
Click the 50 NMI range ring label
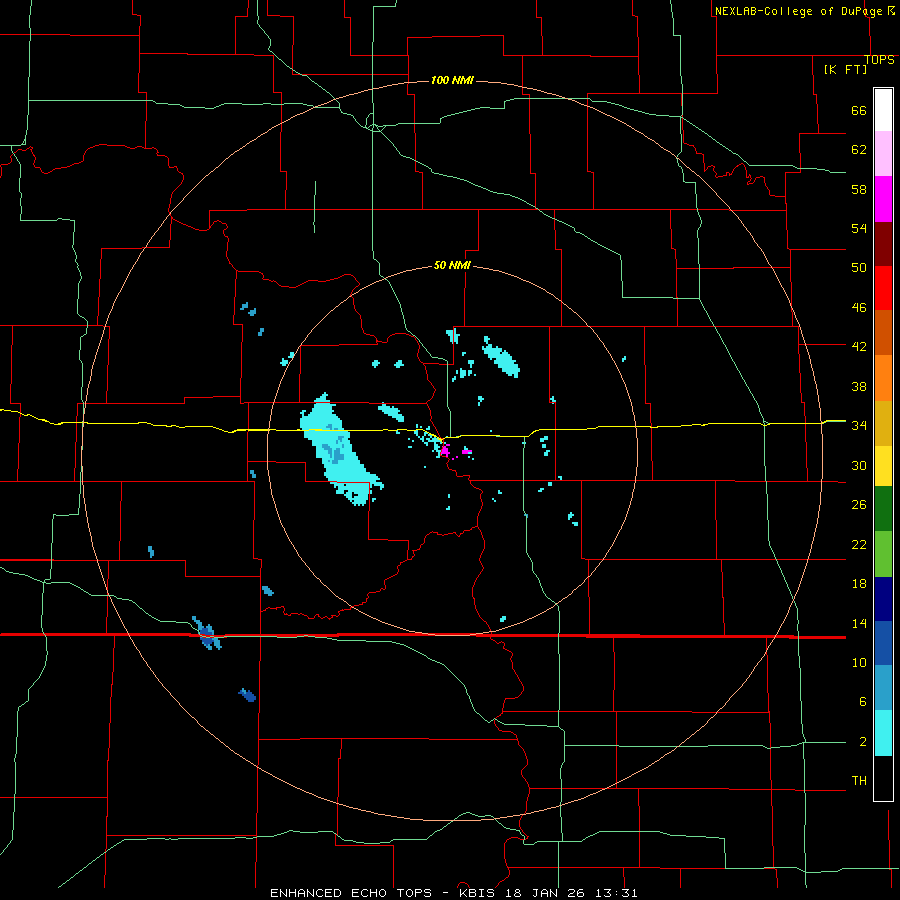coord(452,265)
